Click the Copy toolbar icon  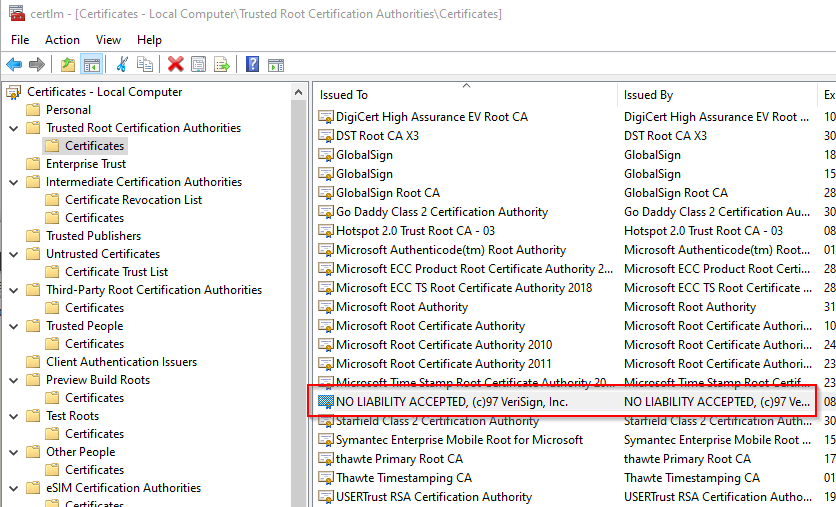[145, 65]
